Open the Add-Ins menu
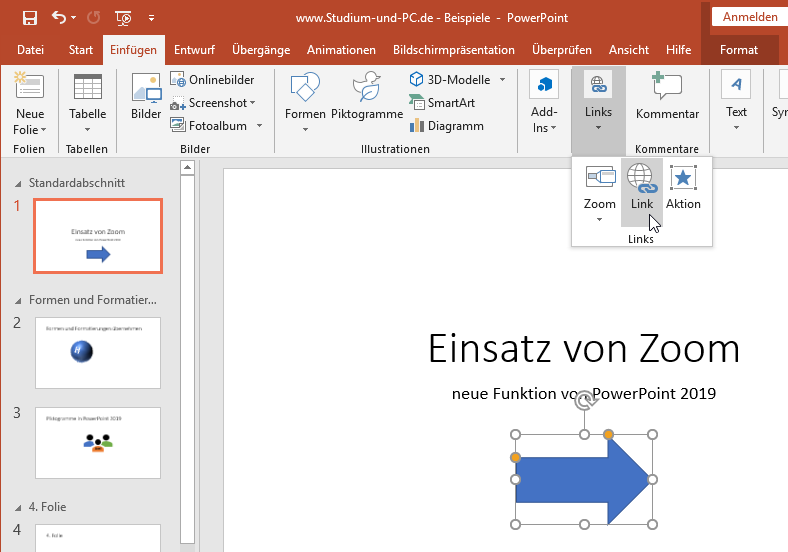Screen dimensions: 788x552 coord(544,103)
